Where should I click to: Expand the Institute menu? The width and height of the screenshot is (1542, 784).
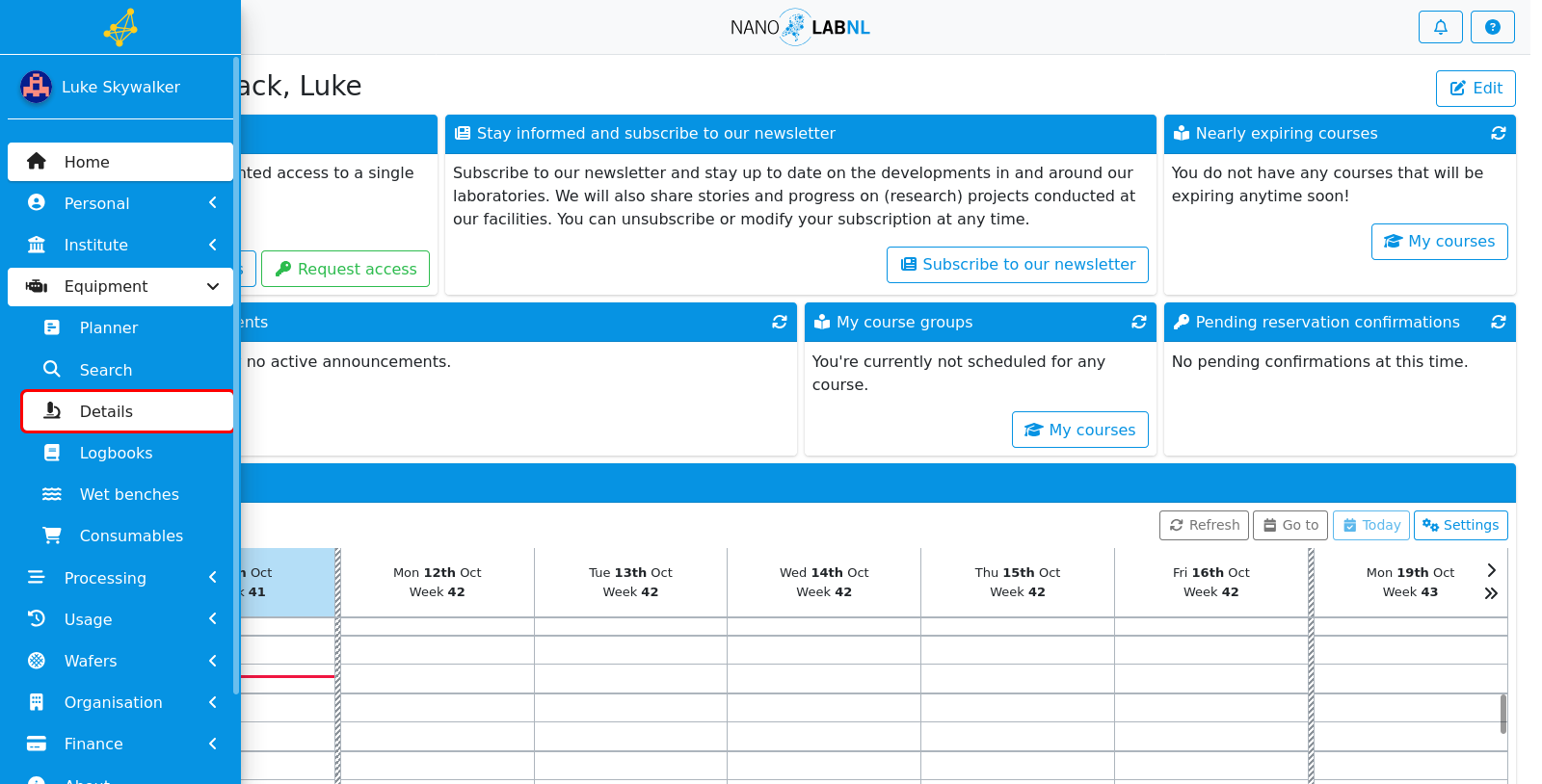click(120, 245)
